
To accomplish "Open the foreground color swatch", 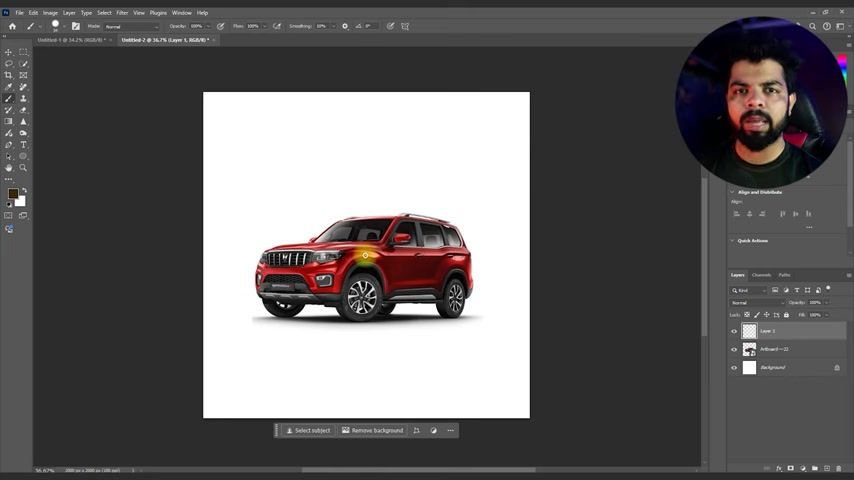I will [x=13, y=194].
